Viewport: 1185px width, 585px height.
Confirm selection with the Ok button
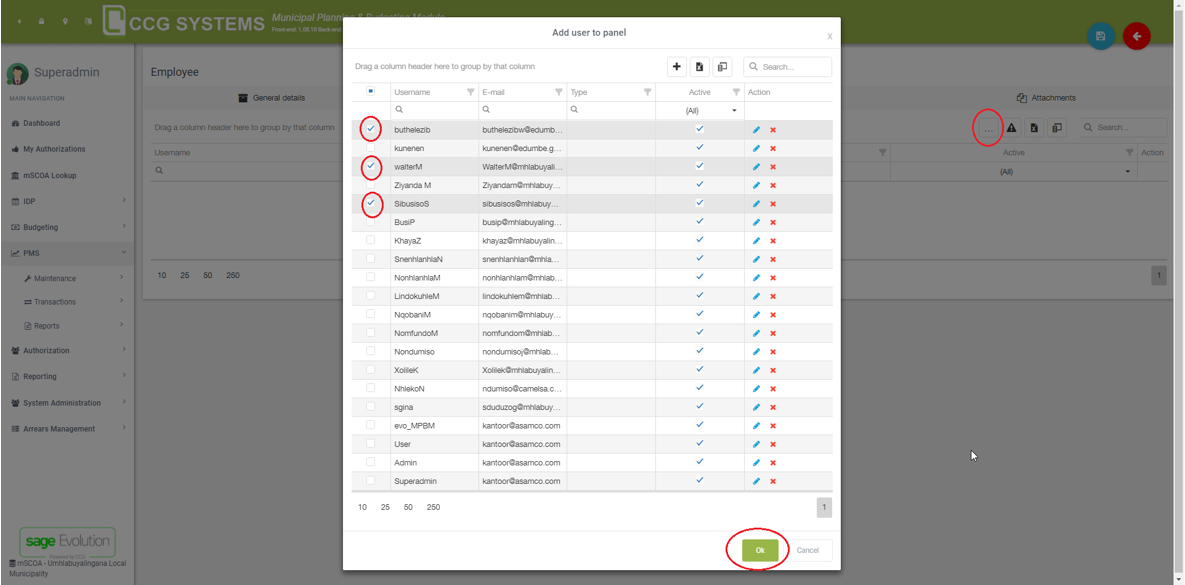click(759, 550)
